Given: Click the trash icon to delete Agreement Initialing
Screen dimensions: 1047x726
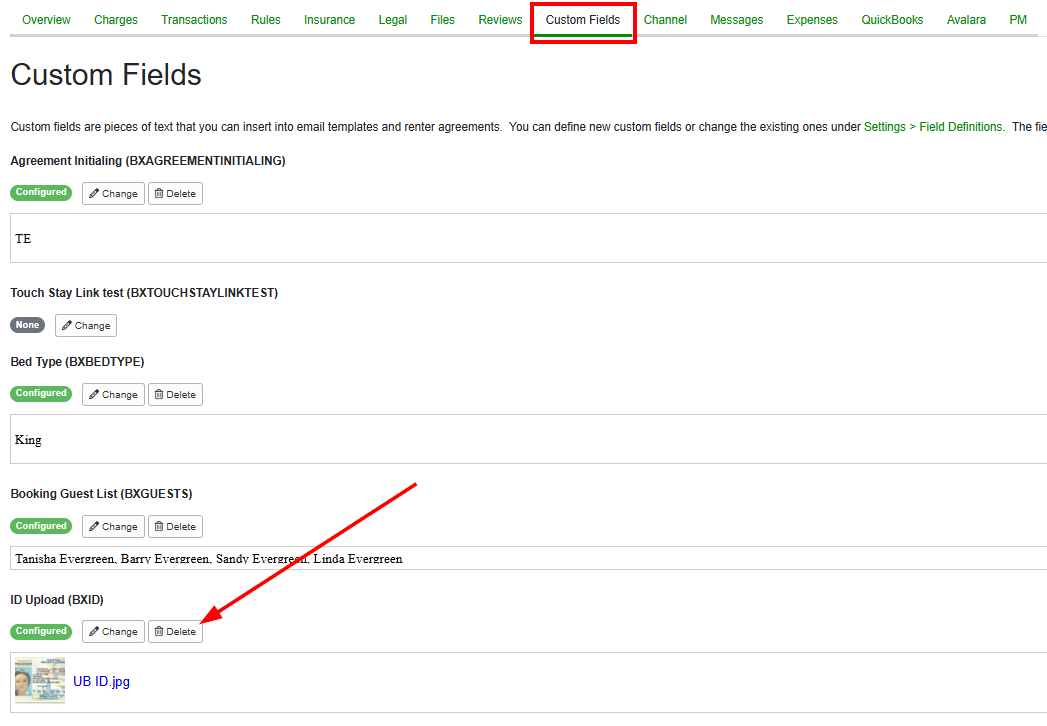Looking at the screenshot, I should 160,193.
